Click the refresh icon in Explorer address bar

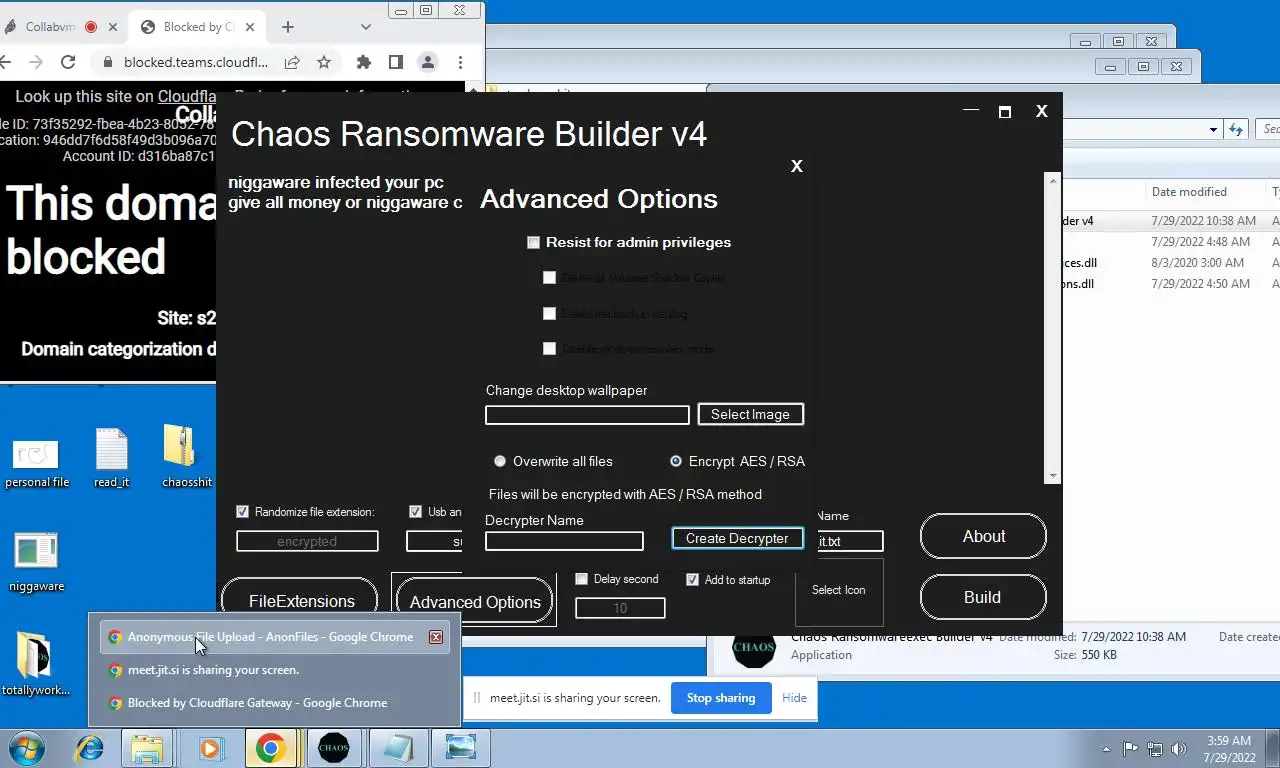pos(1236,129)
